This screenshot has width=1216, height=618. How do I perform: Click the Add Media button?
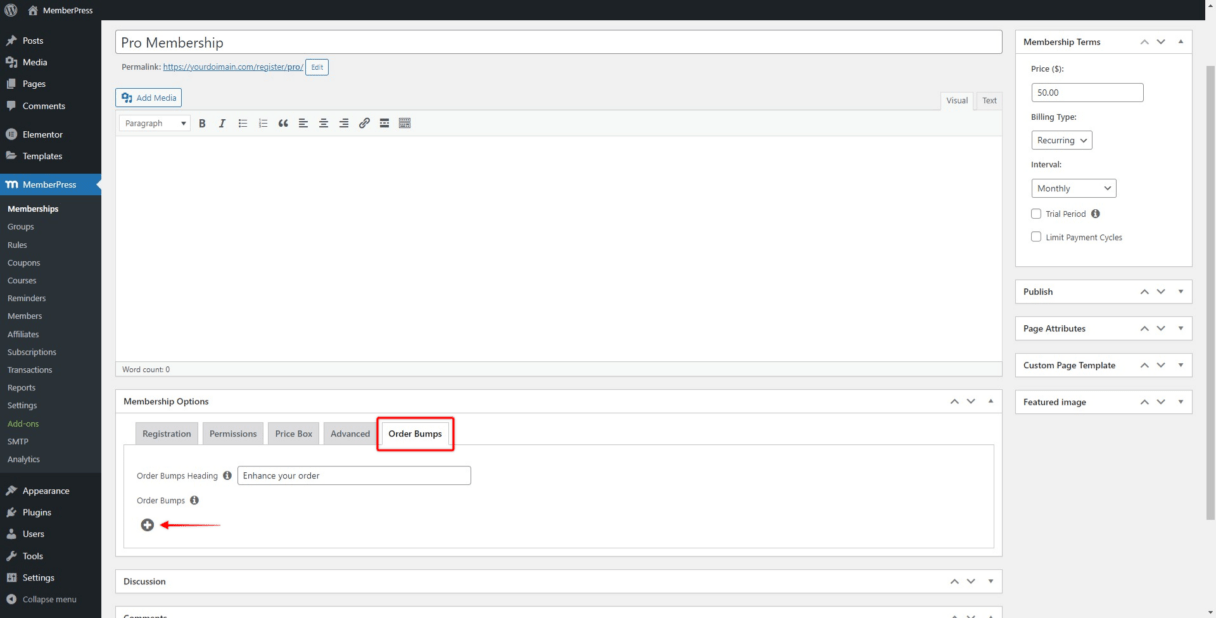[x=149, y=98]
